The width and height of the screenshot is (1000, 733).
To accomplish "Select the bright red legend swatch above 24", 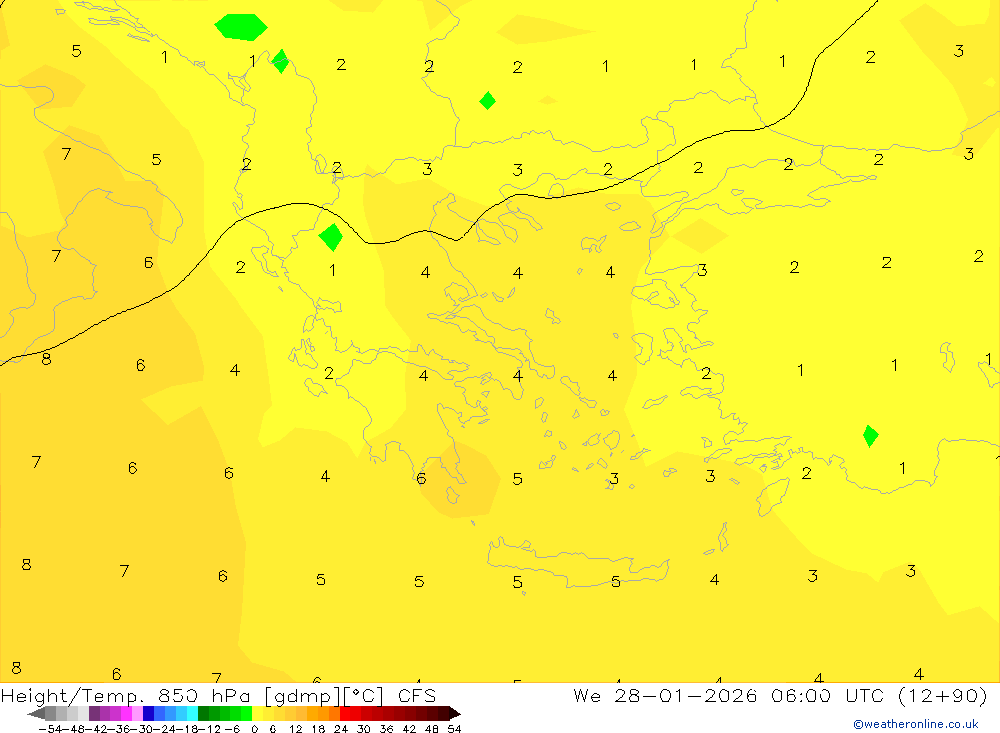I will tap(345, 713).
